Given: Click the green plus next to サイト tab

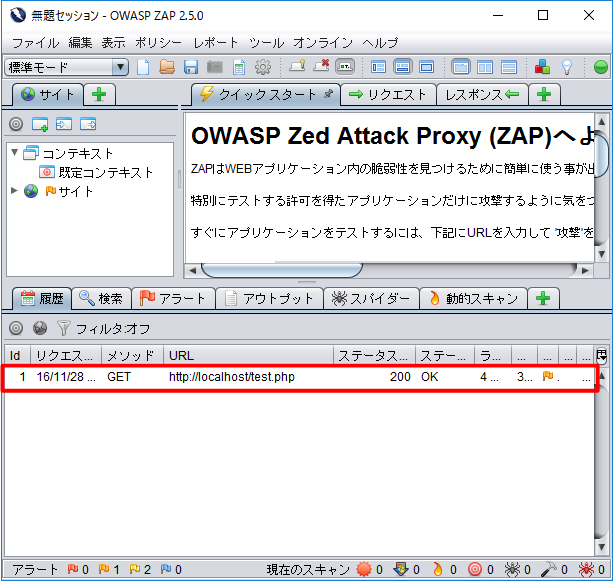Looking at the screenshot, I should 99,94.
